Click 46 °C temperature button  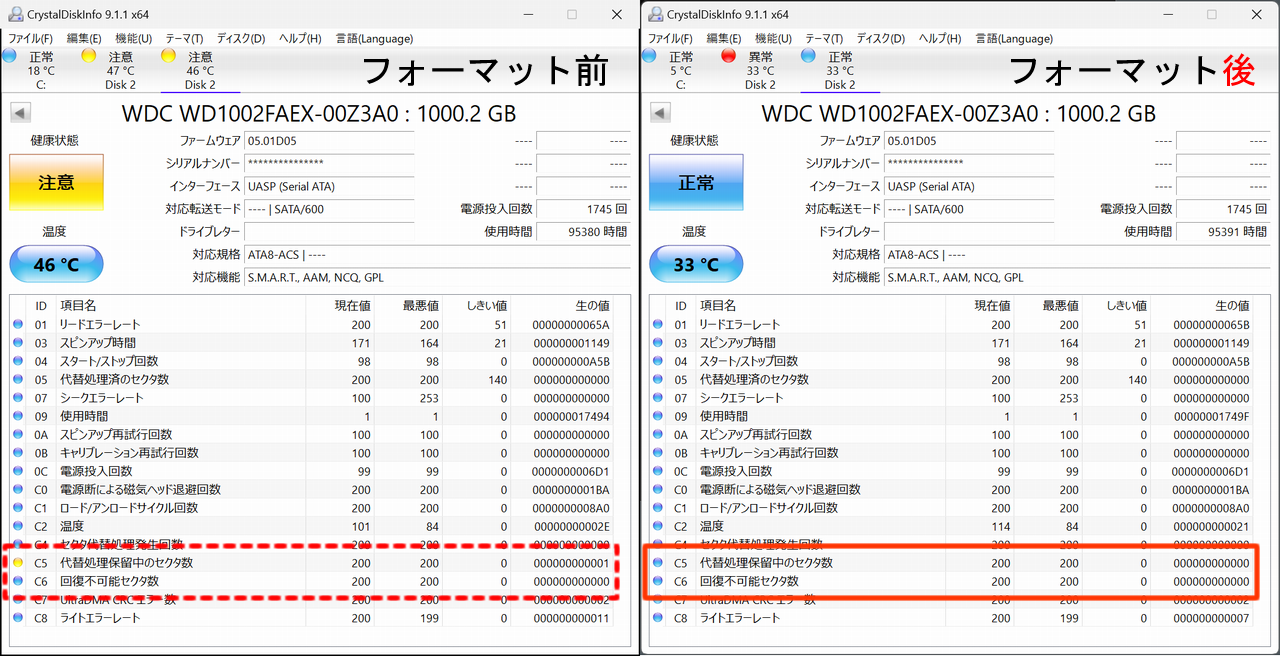point(56,265)
